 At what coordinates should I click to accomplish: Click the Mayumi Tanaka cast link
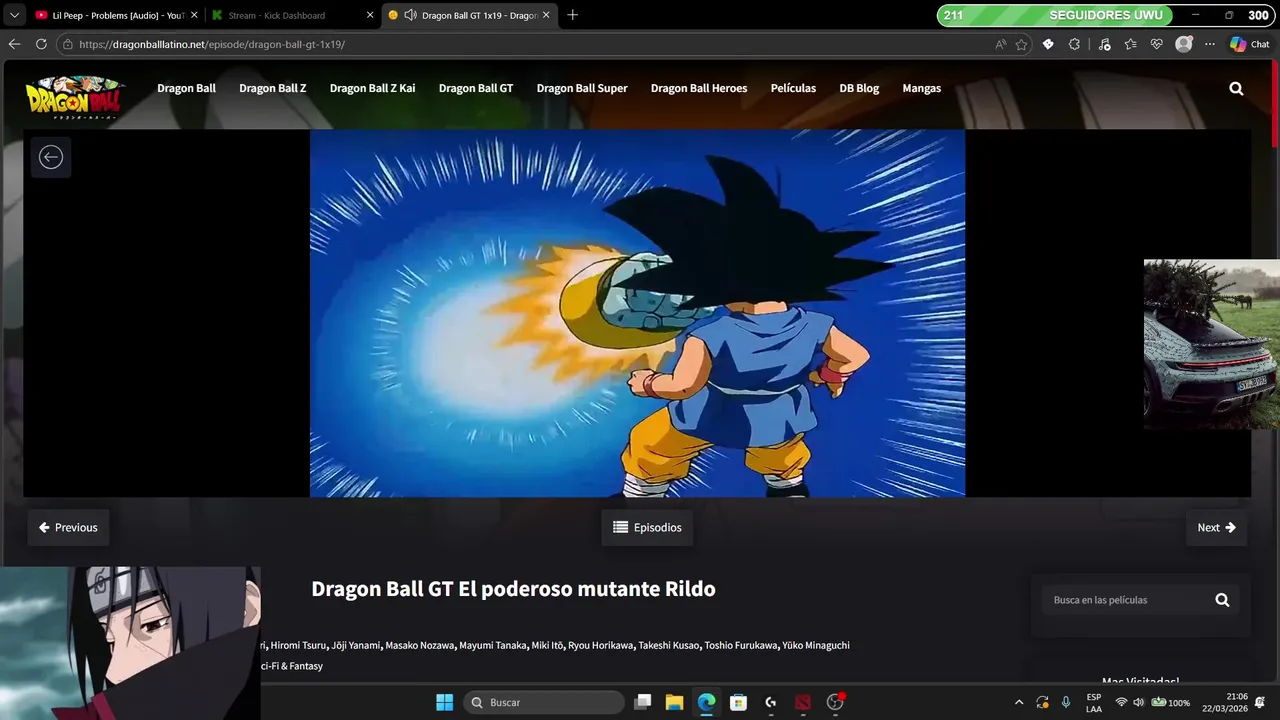(492, 645)
